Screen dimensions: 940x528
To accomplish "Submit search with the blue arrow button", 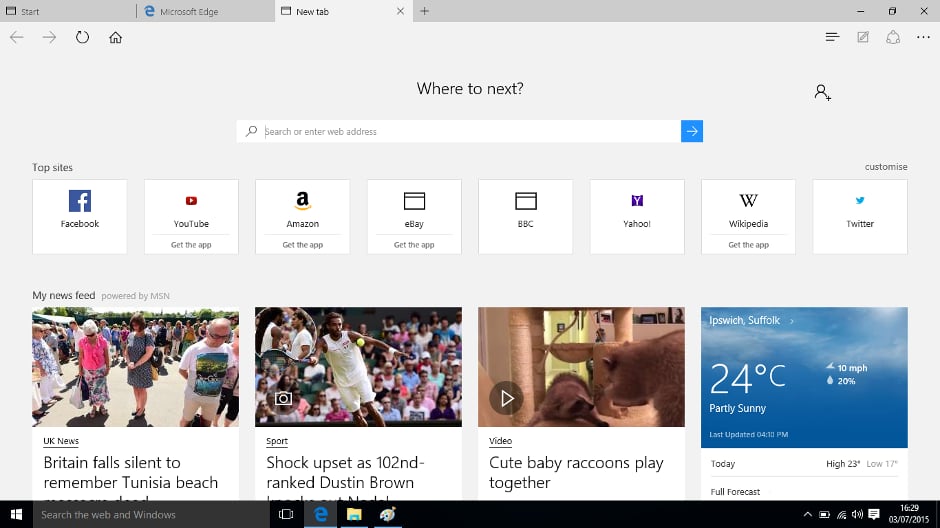I will coord(692,131).
